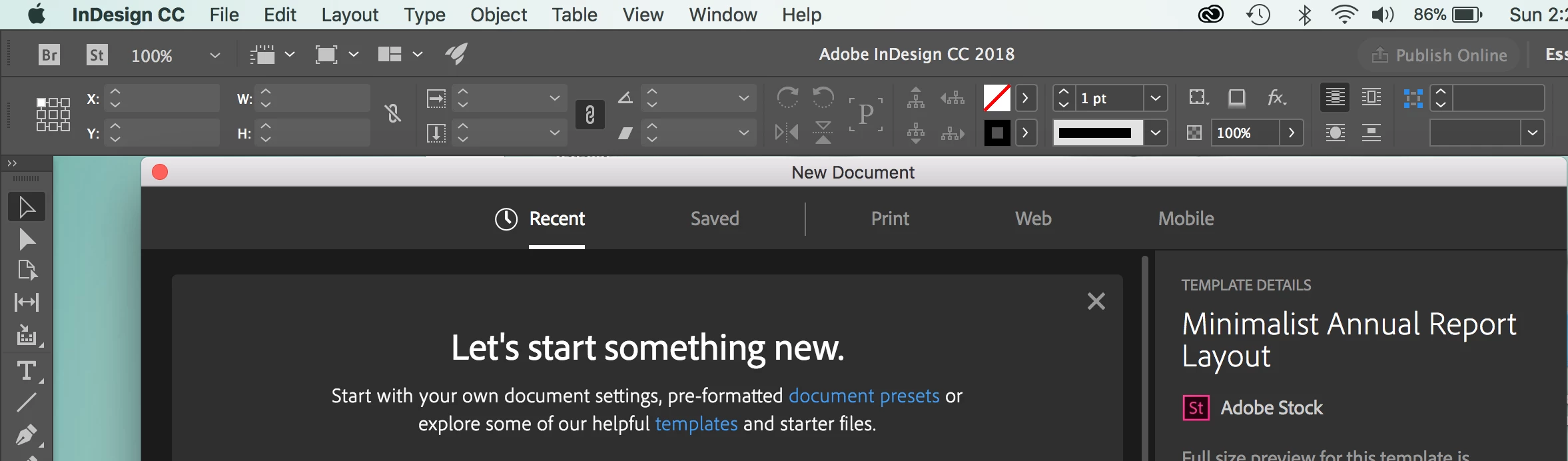Screen dimensions: 1568x461
Task: Enable wrap around object shape
Action: [x=1335, y=133]
